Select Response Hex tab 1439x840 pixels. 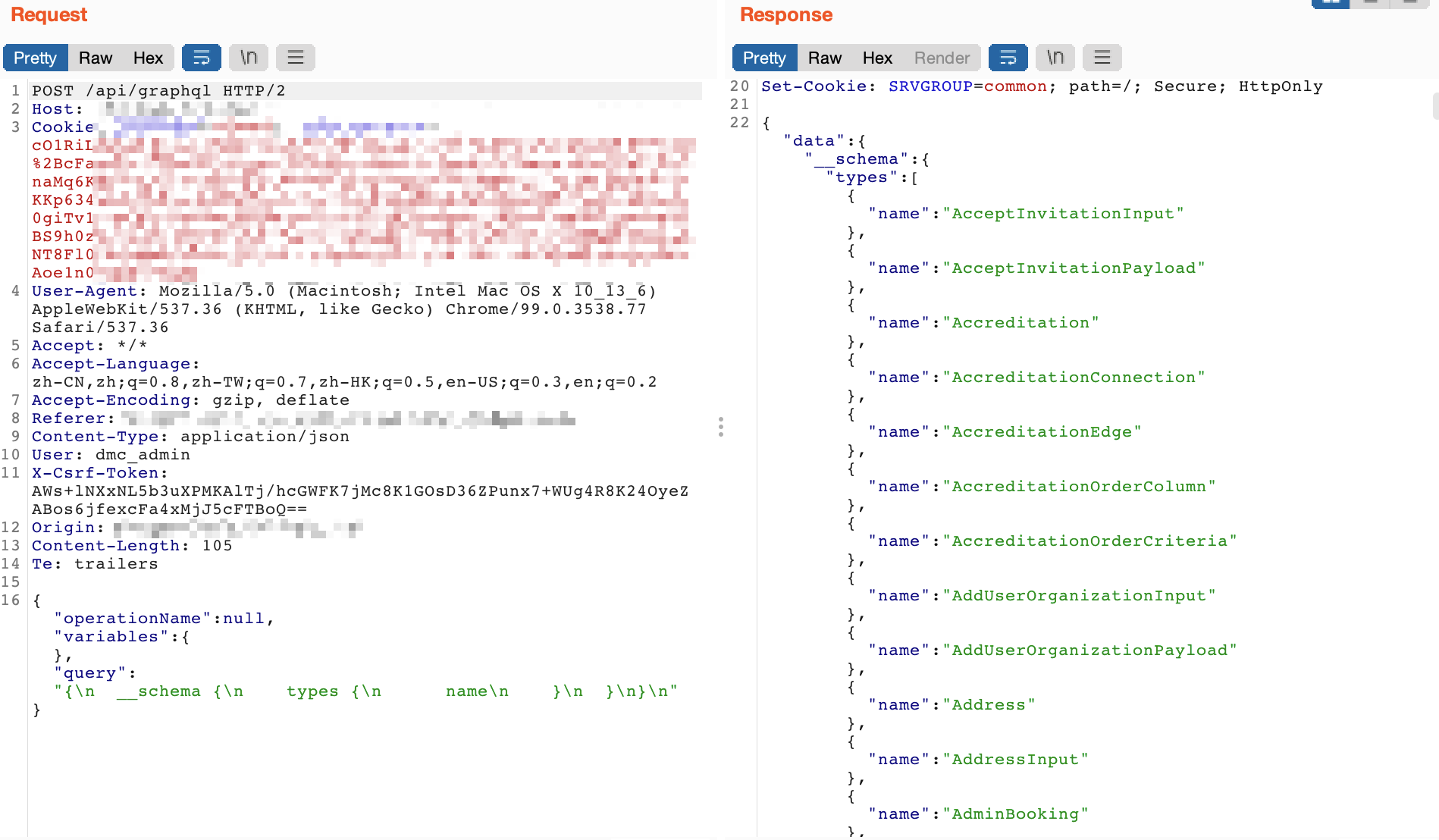(x=877, y=58)
